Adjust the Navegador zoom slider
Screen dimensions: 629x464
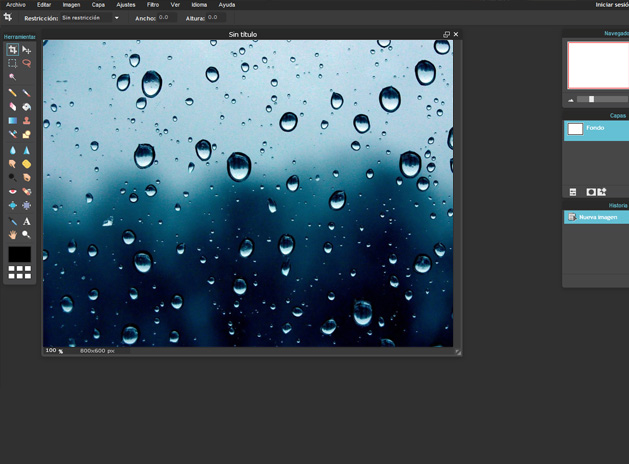[x=591, y=99]
